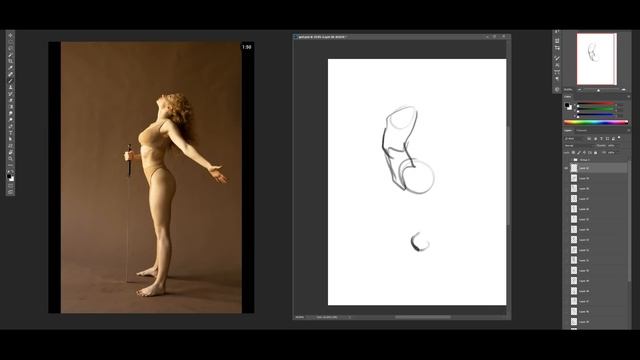Click the canvas horizontal scrollbar
Image resolution: width=640 pixels, height=360 pixels.
pyautogui.click(x=423, y=317)
